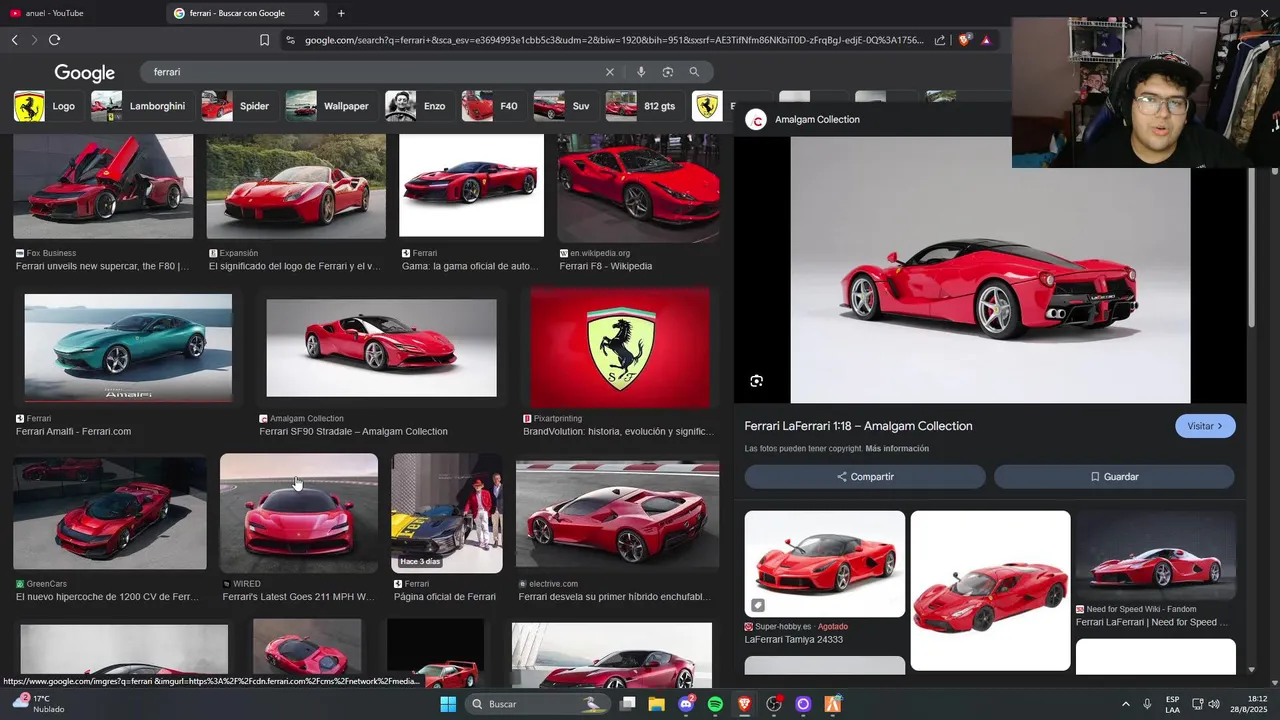1280x720 pixels.
Task: Go back with the browser back arrow
Action: click(14, 40)
